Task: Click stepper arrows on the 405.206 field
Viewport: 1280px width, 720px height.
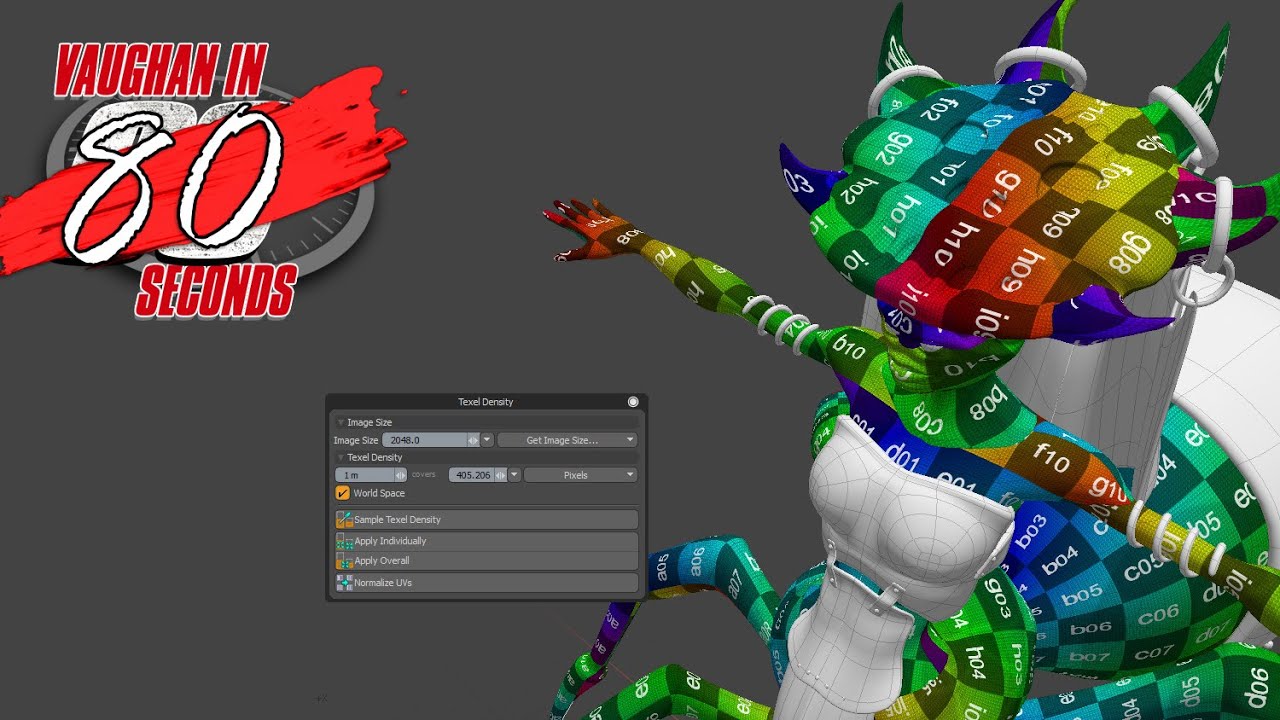Action: (x=501, y=475)
